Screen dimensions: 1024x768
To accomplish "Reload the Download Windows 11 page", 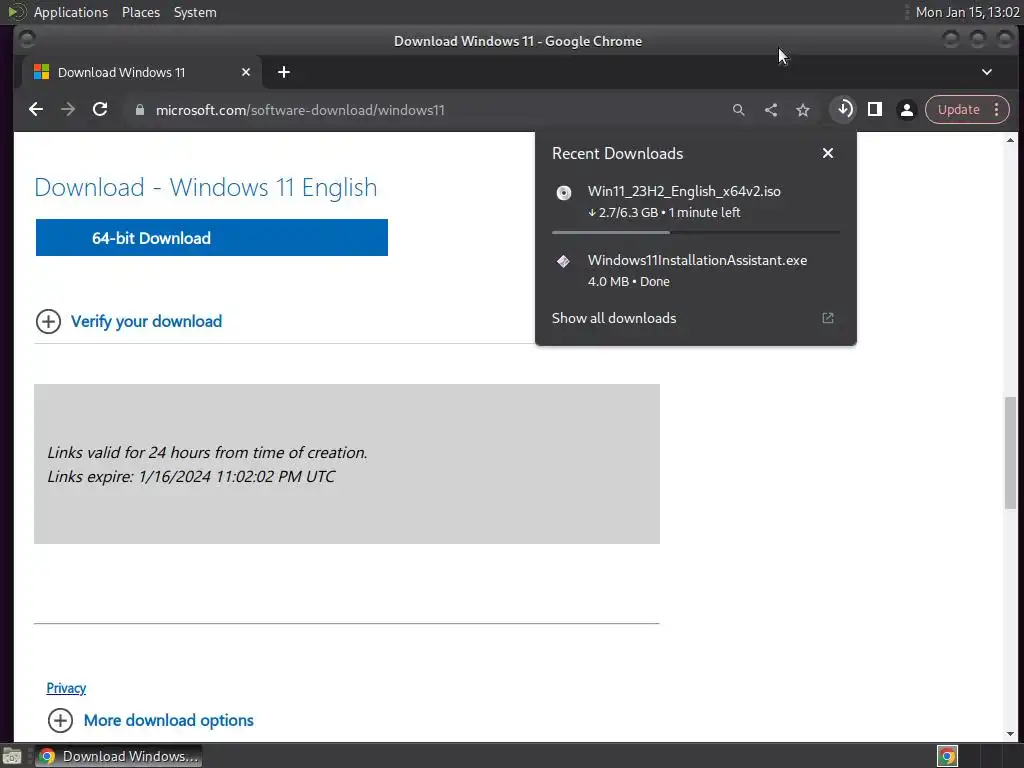I will [x=100, y=110].
